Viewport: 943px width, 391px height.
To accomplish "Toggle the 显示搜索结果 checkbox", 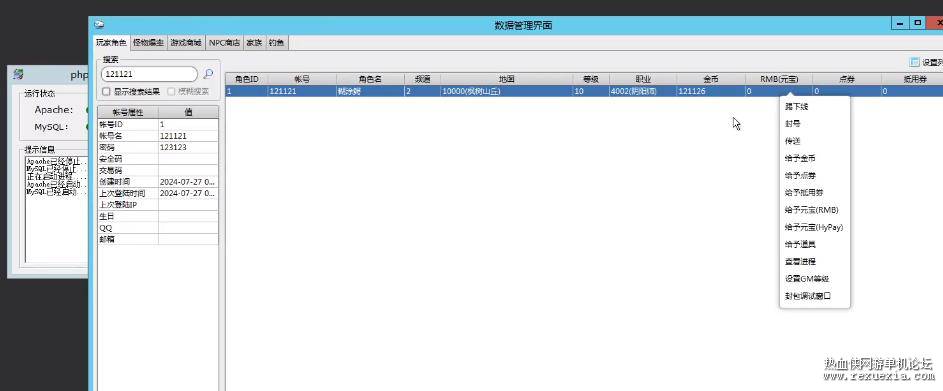I will (106, 91).
